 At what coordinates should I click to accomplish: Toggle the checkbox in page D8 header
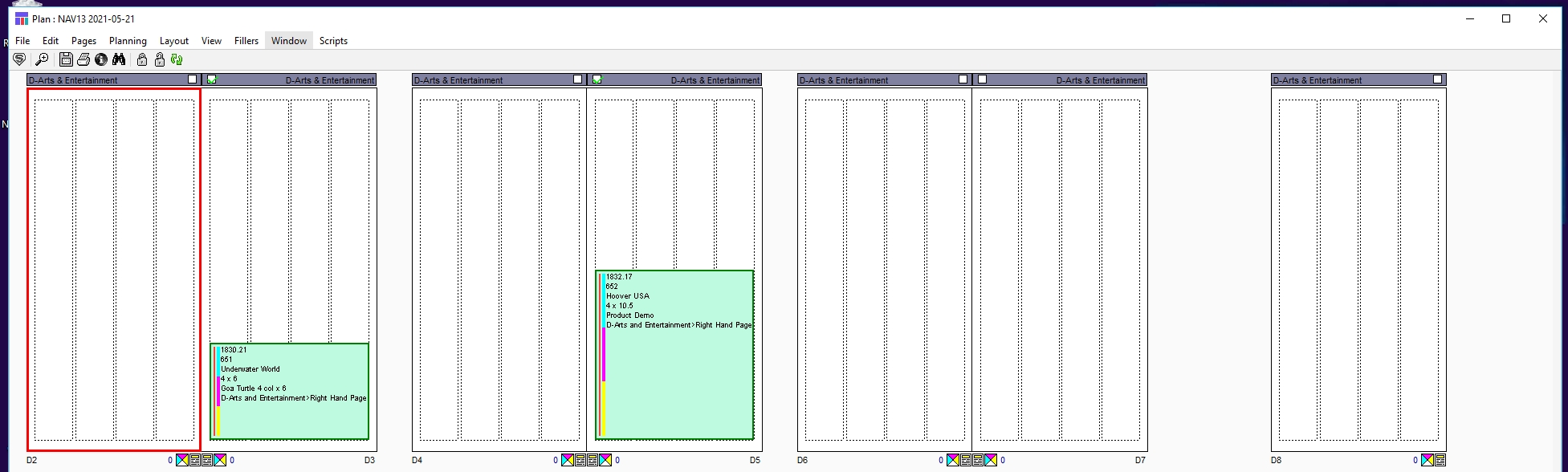(1438, 79)
